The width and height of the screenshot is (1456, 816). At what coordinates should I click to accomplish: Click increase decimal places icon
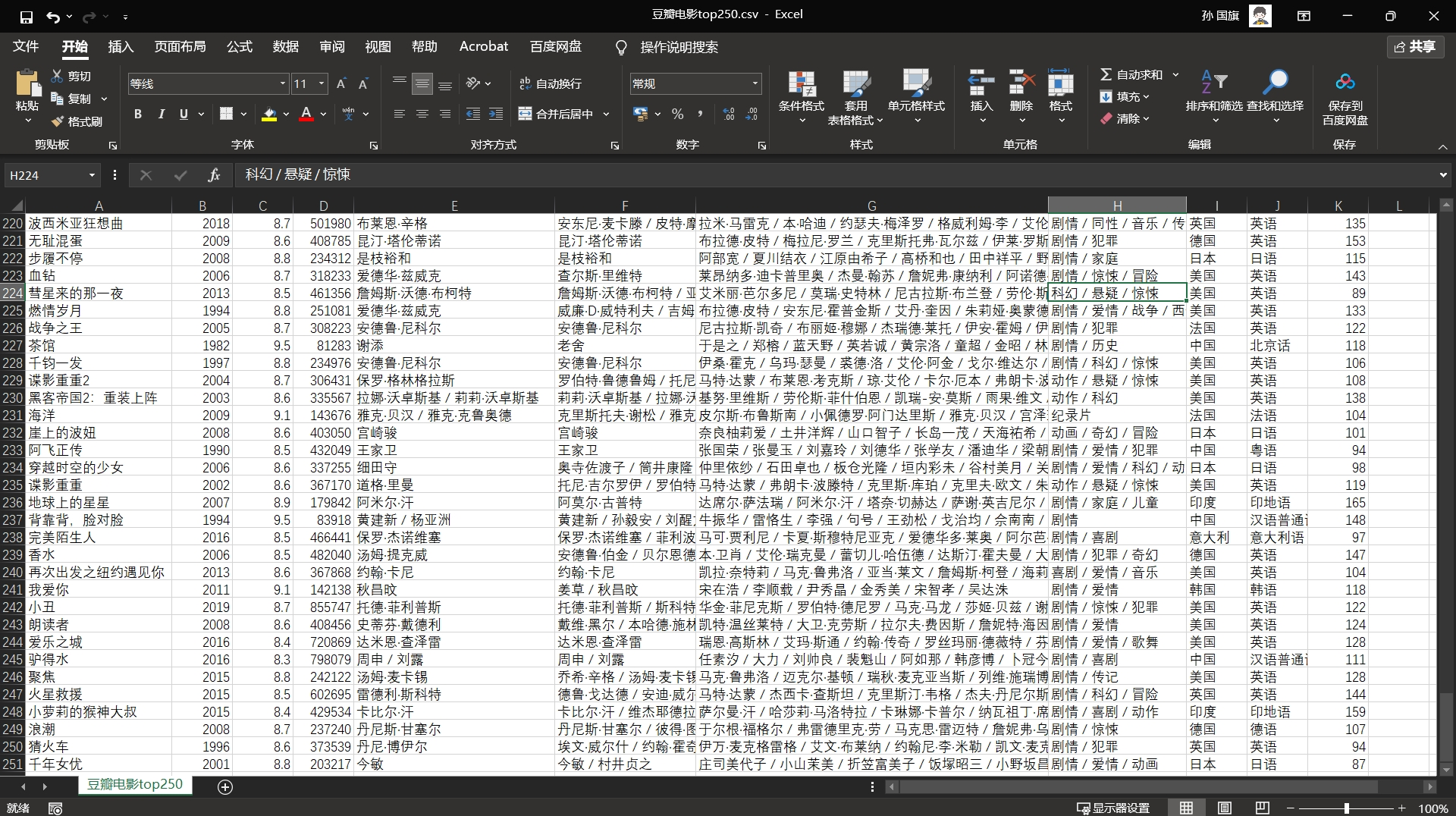coord(729,114)
